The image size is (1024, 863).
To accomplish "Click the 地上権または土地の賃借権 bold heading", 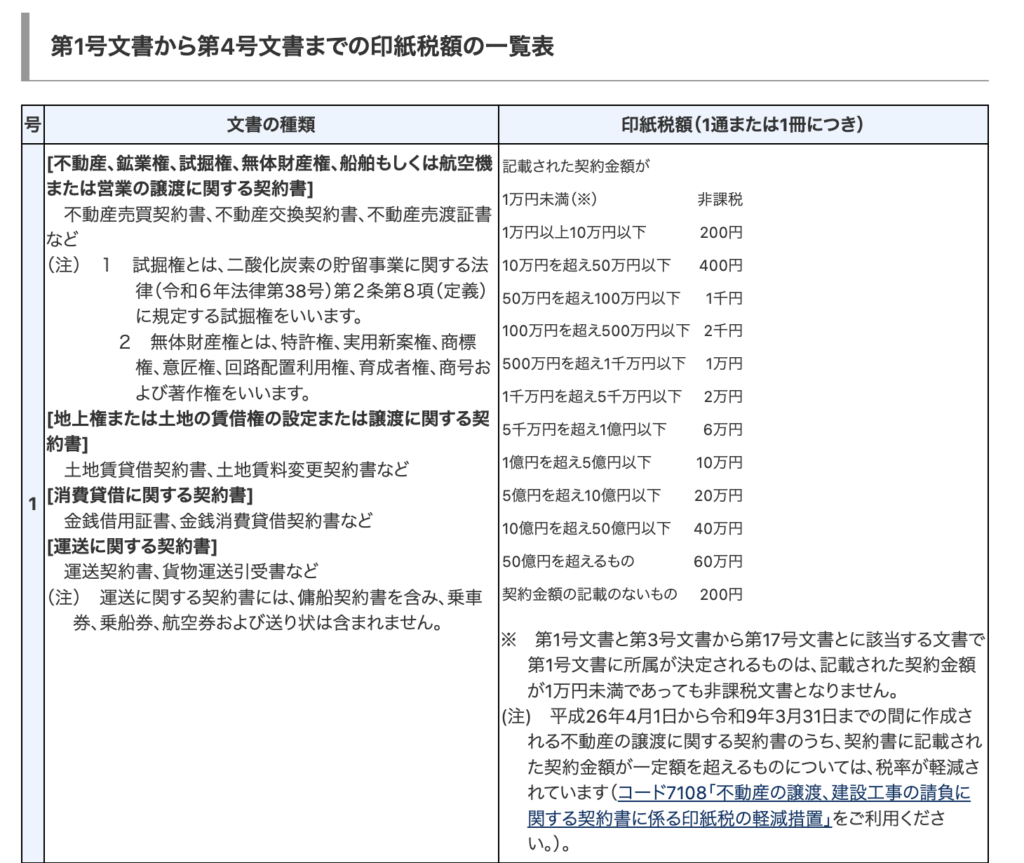I will tap(268, 418).
